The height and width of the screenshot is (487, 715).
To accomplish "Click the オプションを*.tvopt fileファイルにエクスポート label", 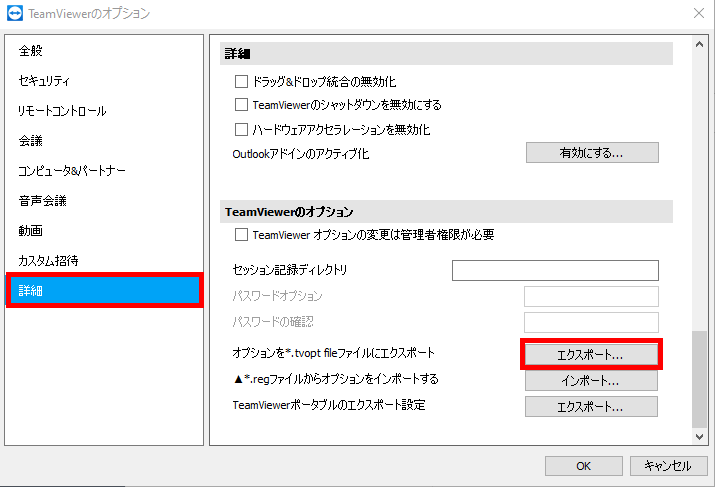I will tap(334, 353).
